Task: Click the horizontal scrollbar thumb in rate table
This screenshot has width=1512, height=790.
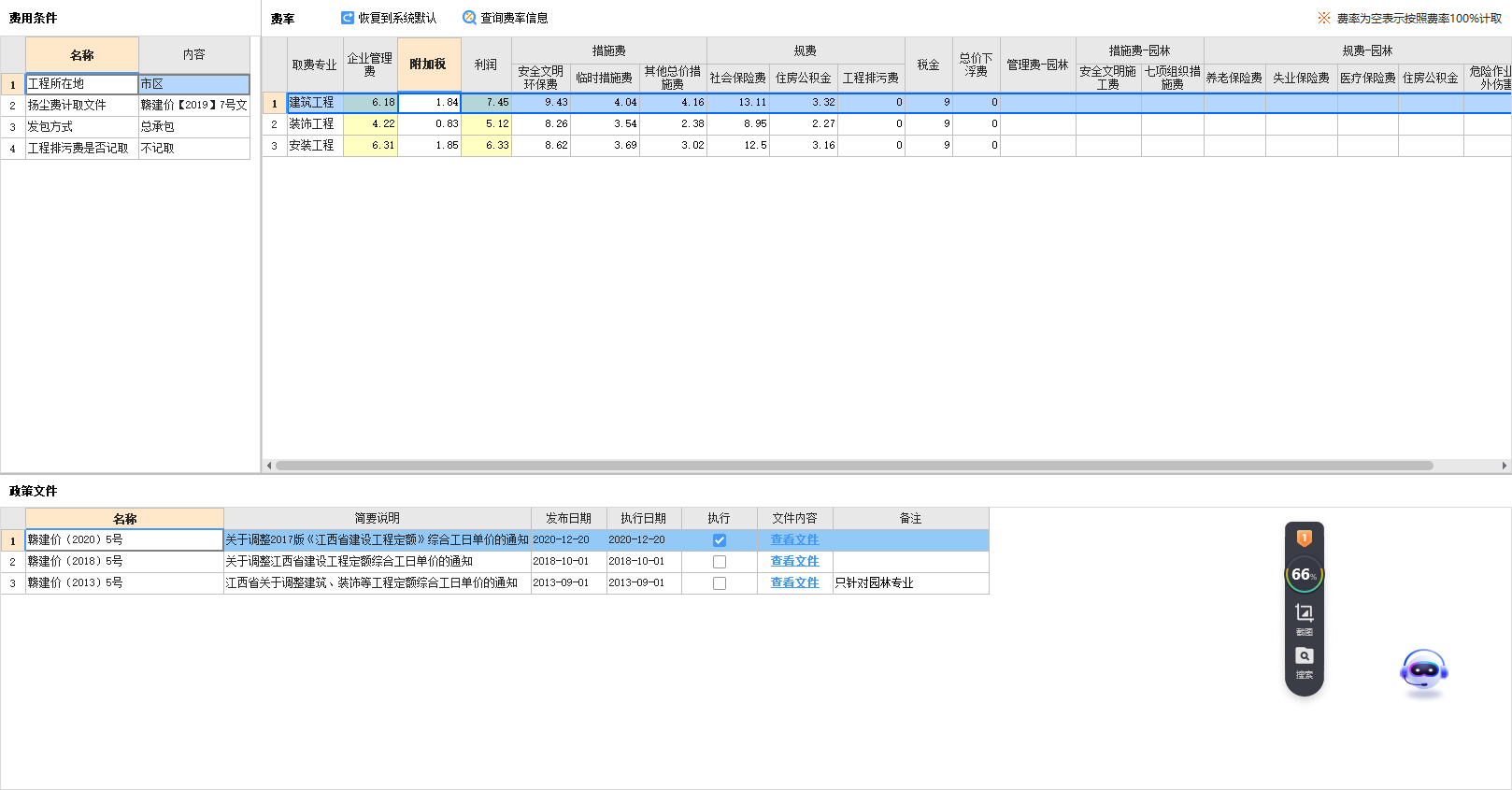Action: point(854,466)
